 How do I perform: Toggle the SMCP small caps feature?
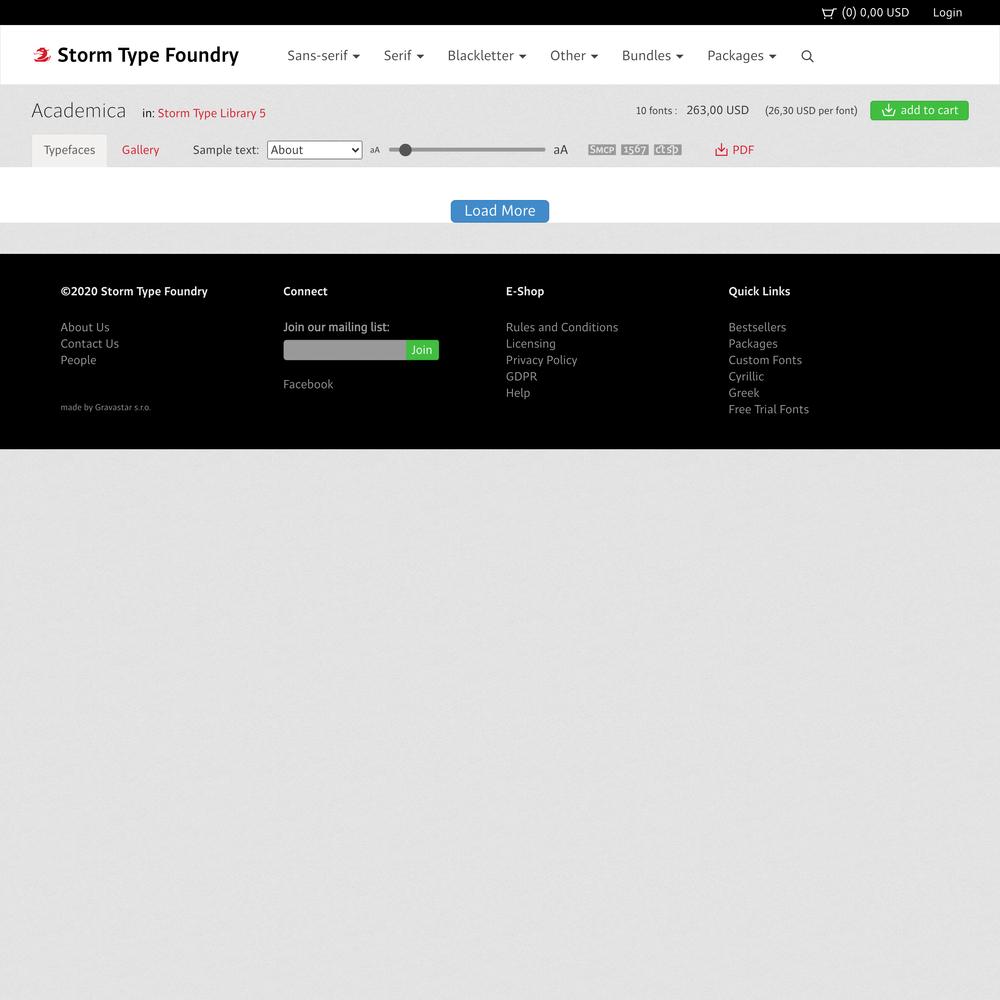click(x=601, y=150)
